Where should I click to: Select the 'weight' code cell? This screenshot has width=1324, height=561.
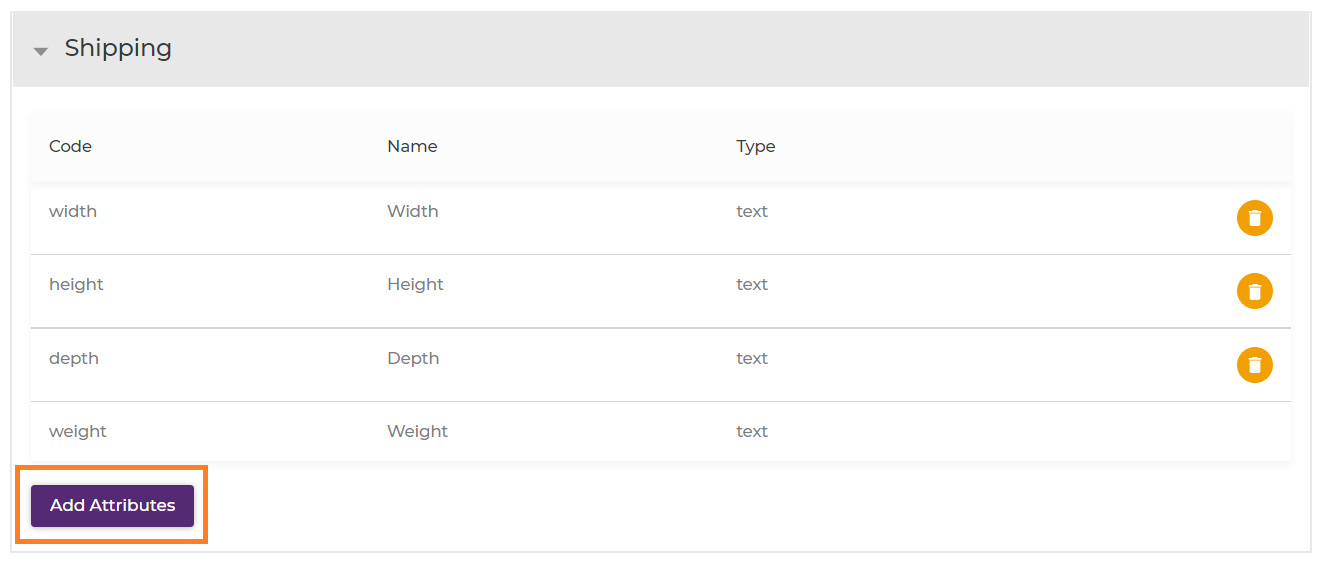coord(78,431)
